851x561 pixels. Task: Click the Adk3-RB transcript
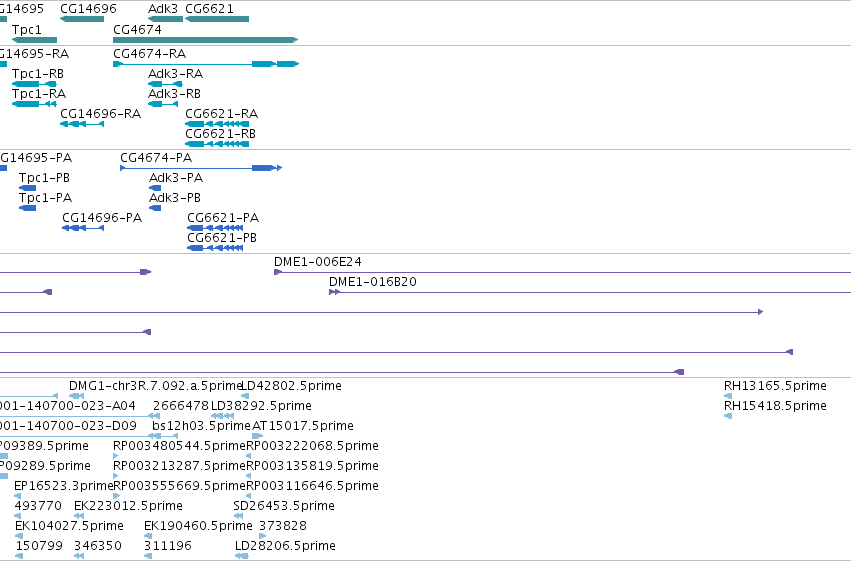click(x=163, y=104)
